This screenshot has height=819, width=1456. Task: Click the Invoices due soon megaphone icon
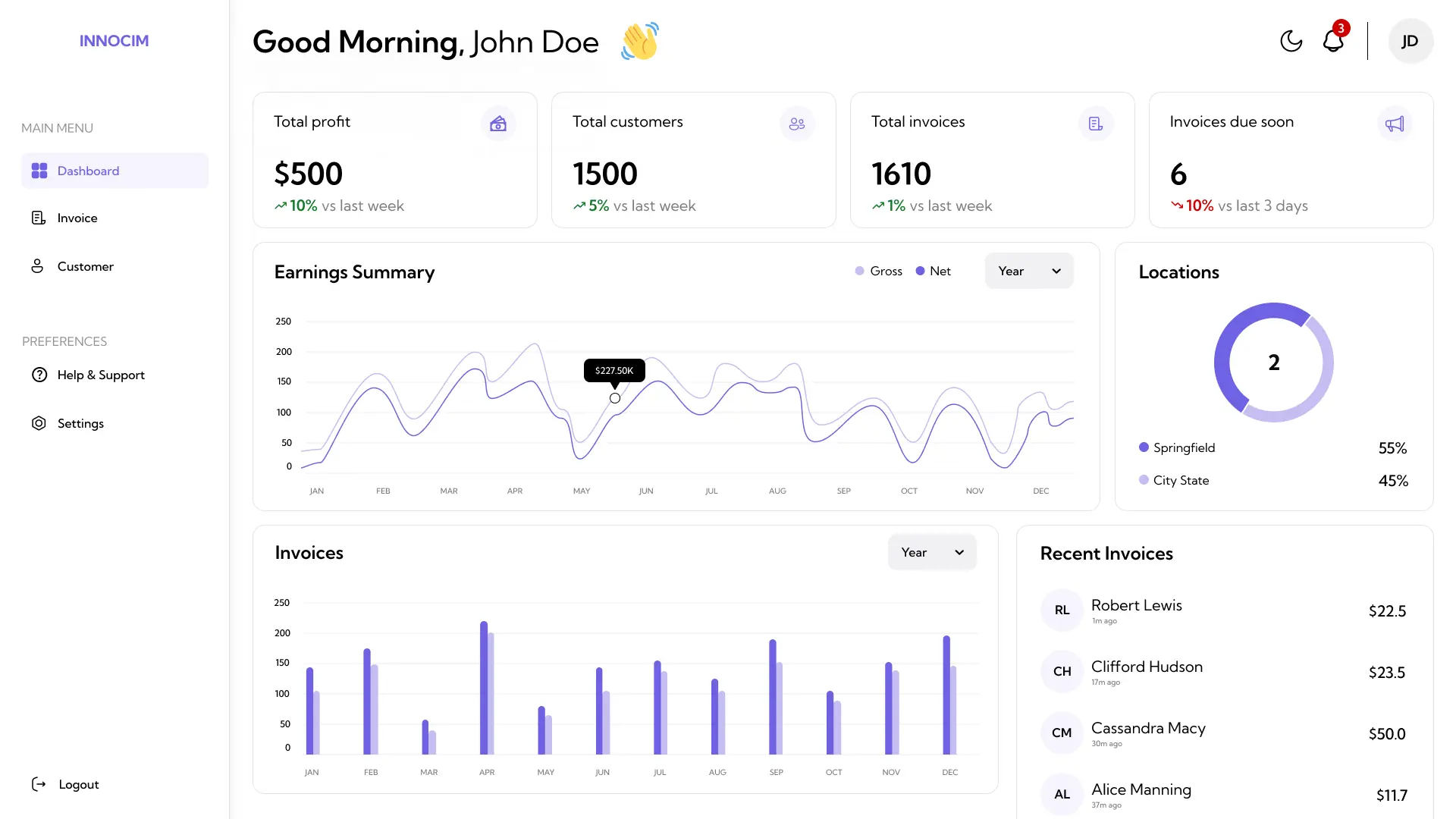1395,124
